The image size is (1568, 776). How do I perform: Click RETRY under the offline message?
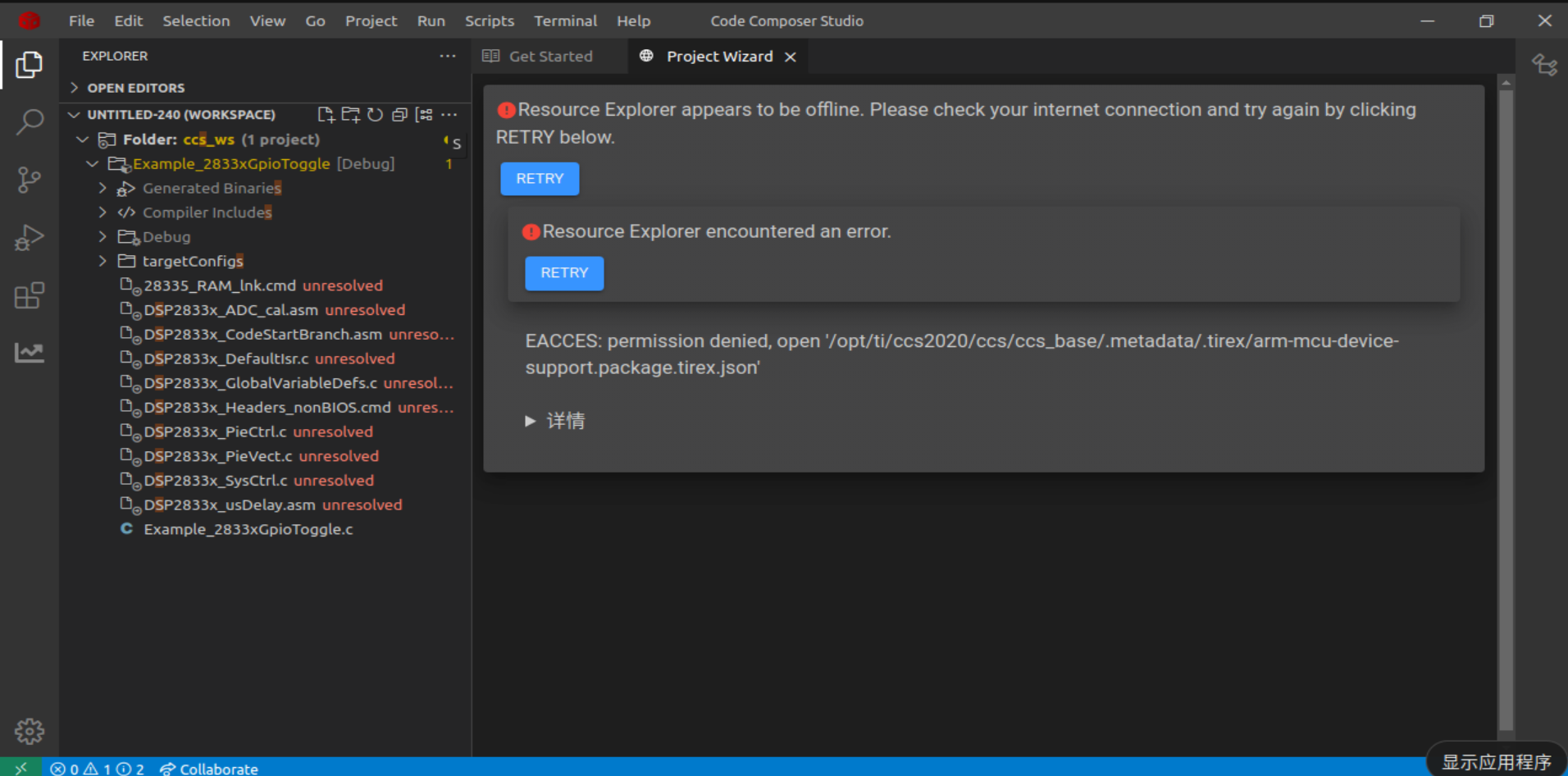click(x=540, y=179)
